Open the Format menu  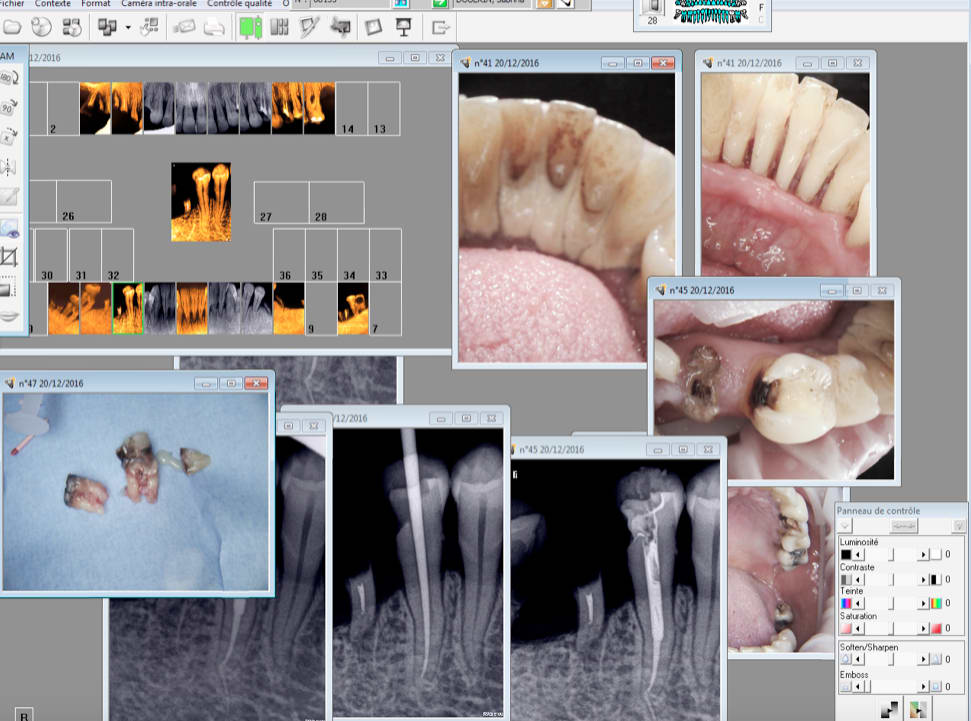tap(96, 3)
